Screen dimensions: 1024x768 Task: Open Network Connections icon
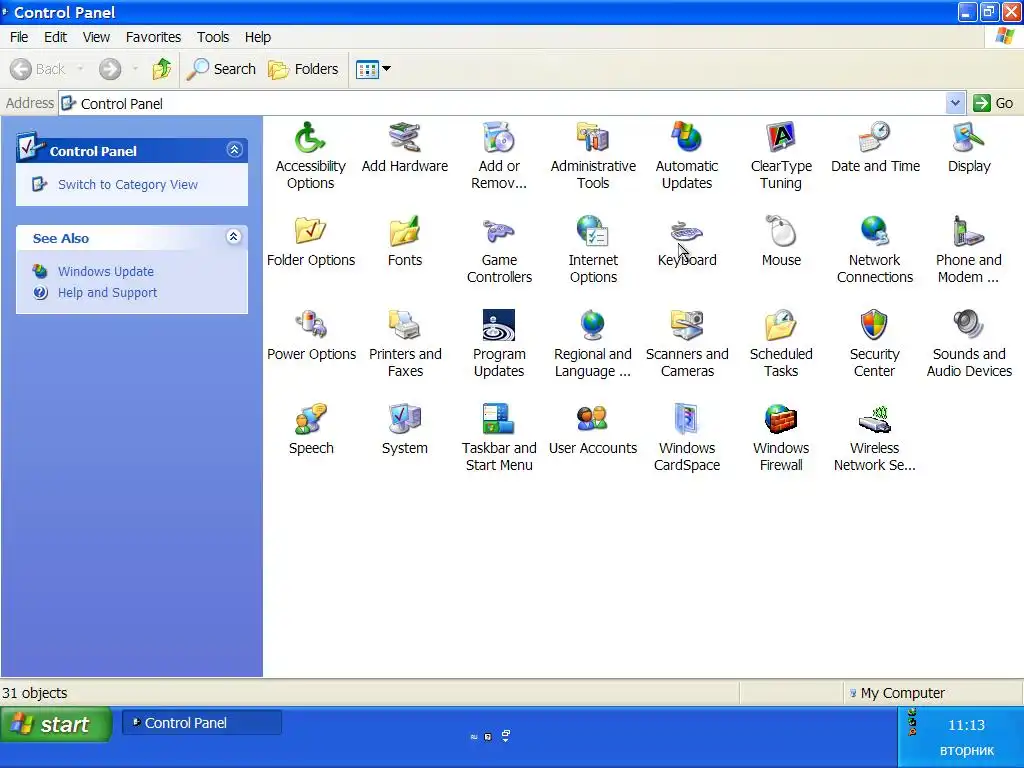[875, 249]
